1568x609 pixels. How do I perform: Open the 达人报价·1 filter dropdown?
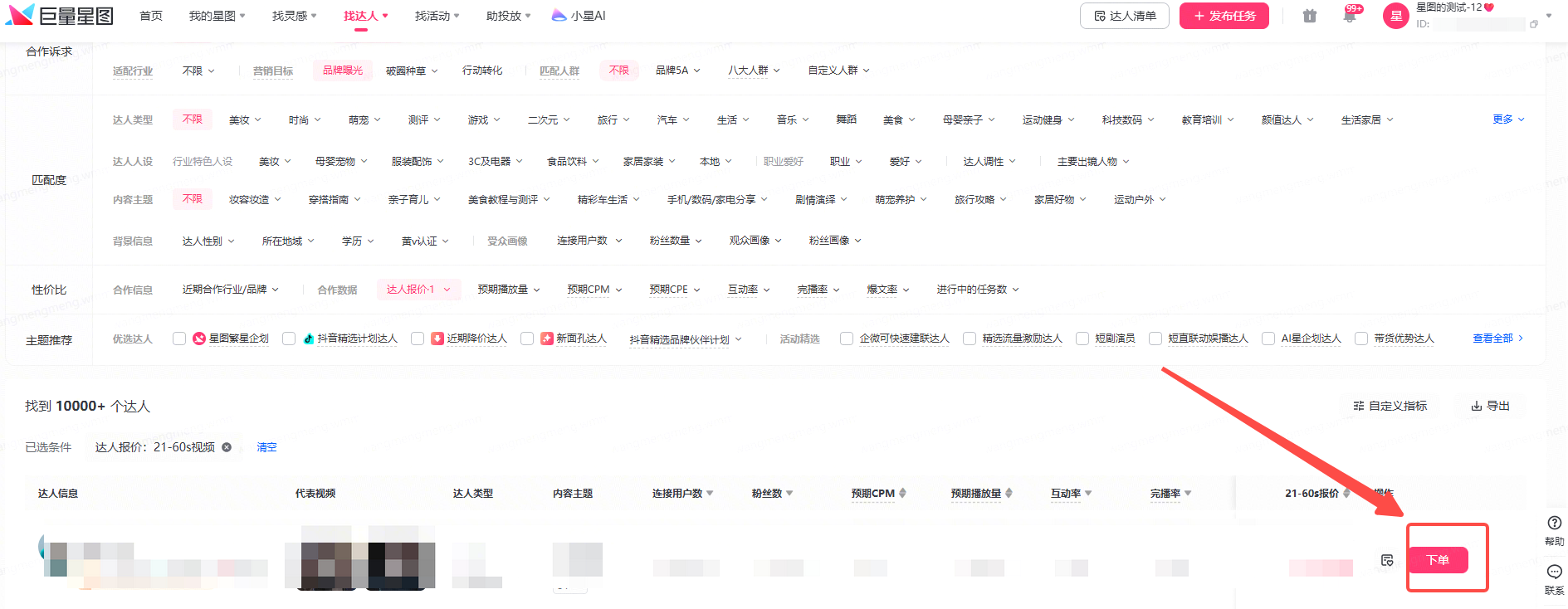pos(418,290)
